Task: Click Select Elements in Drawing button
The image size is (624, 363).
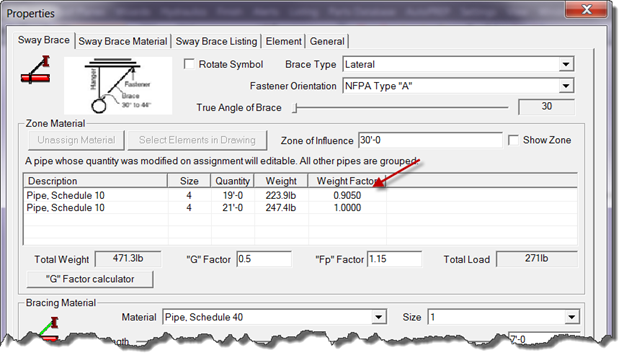Action: pos(197,140)
